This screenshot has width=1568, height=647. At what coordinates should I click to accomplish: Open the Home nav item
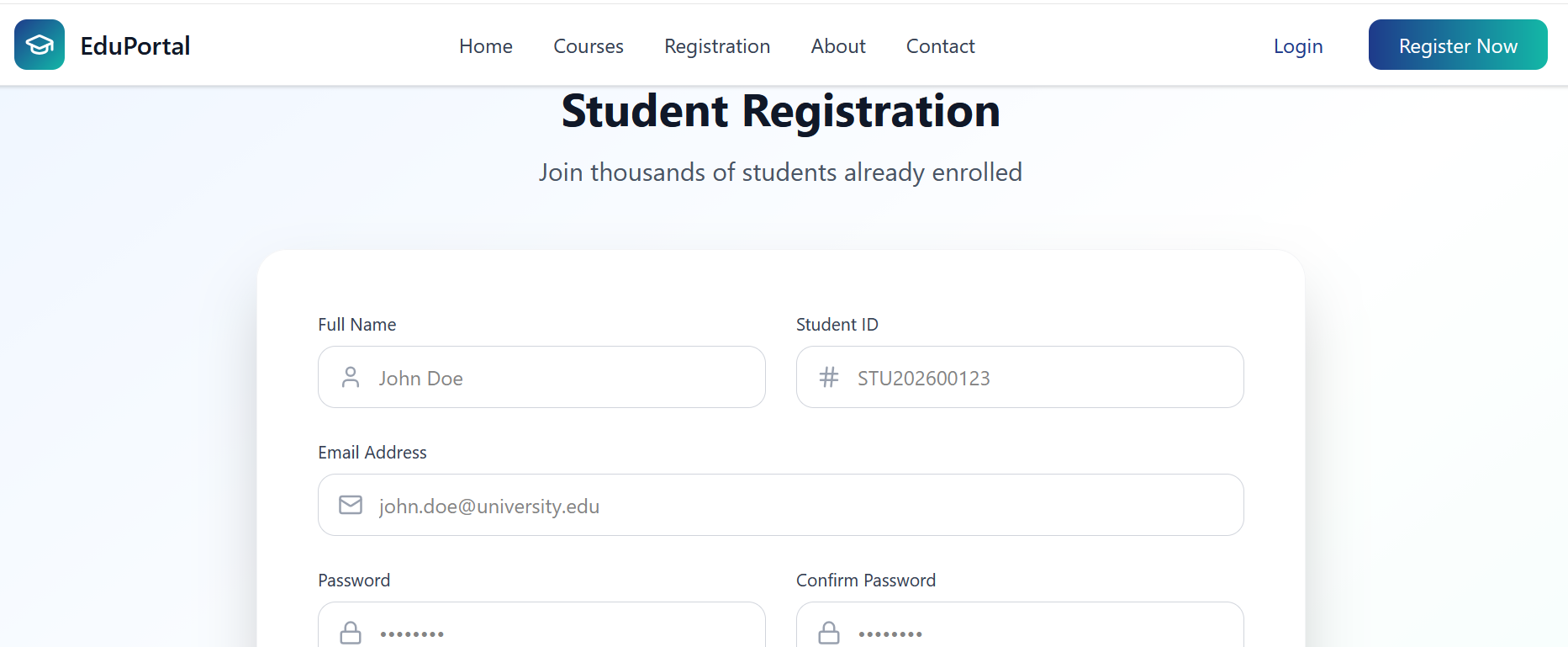click(x=486, y=46)
